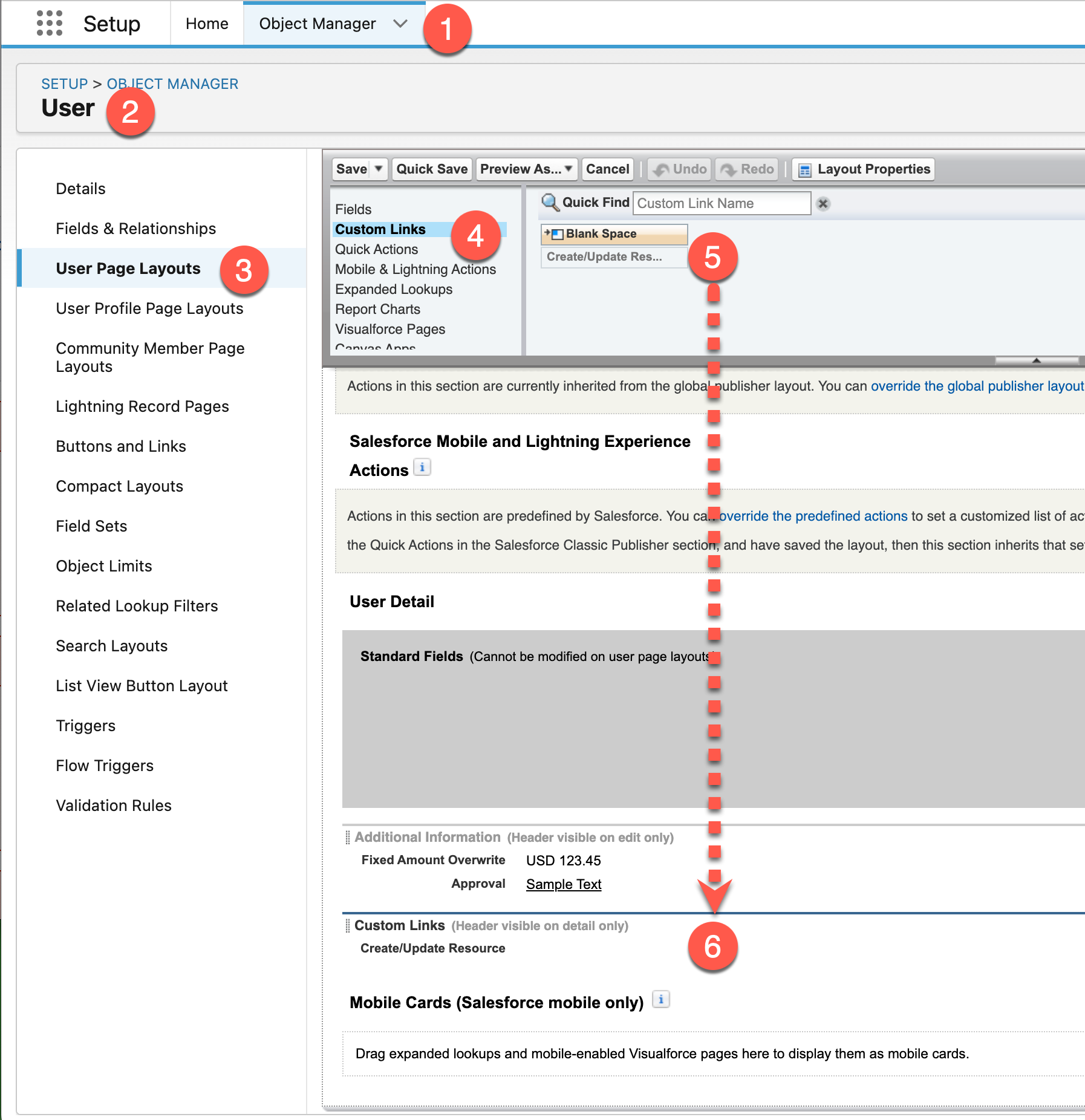The width and height of the screenshot is (1085, 1120).
Task: Click the Sample Text approval link
Action: coord(564,884)
